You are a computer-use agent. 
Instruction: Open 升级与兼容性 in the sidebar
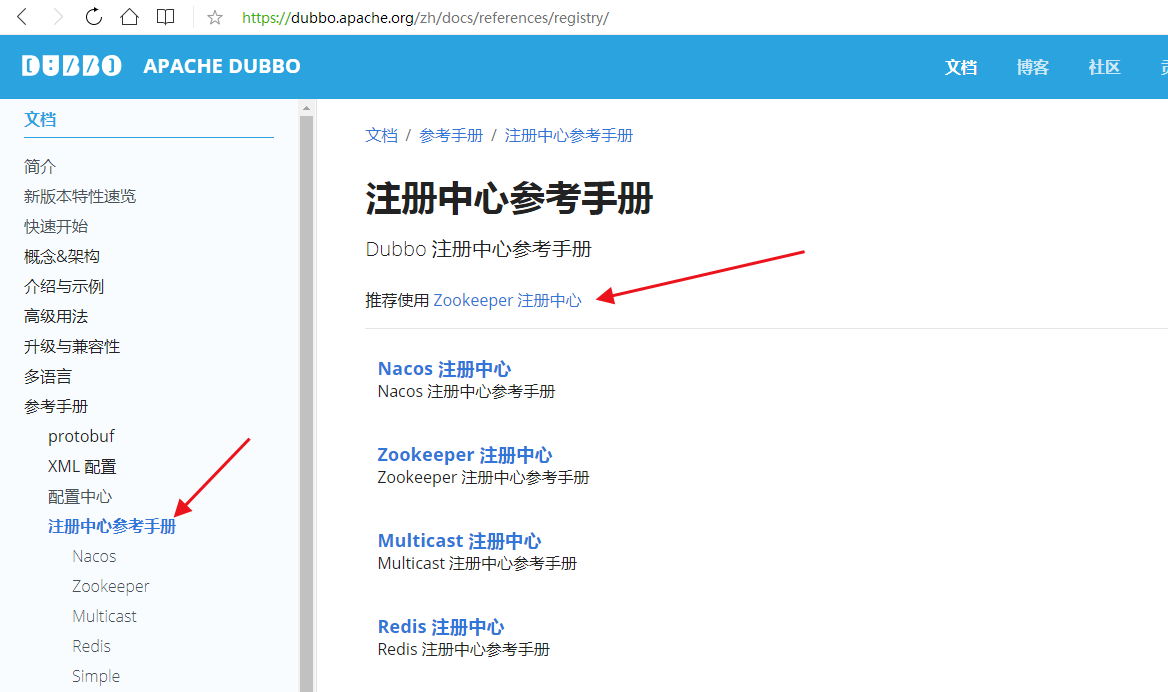point(72,346)
